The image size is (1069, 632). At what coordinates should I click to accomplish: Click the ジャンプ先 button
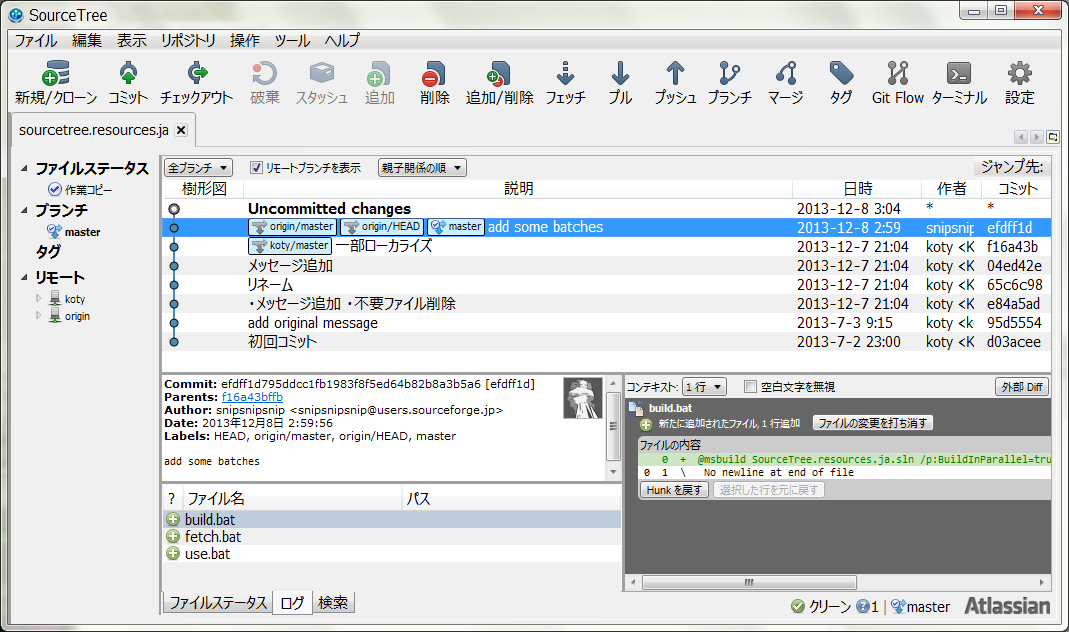[x=1012, y=166]
